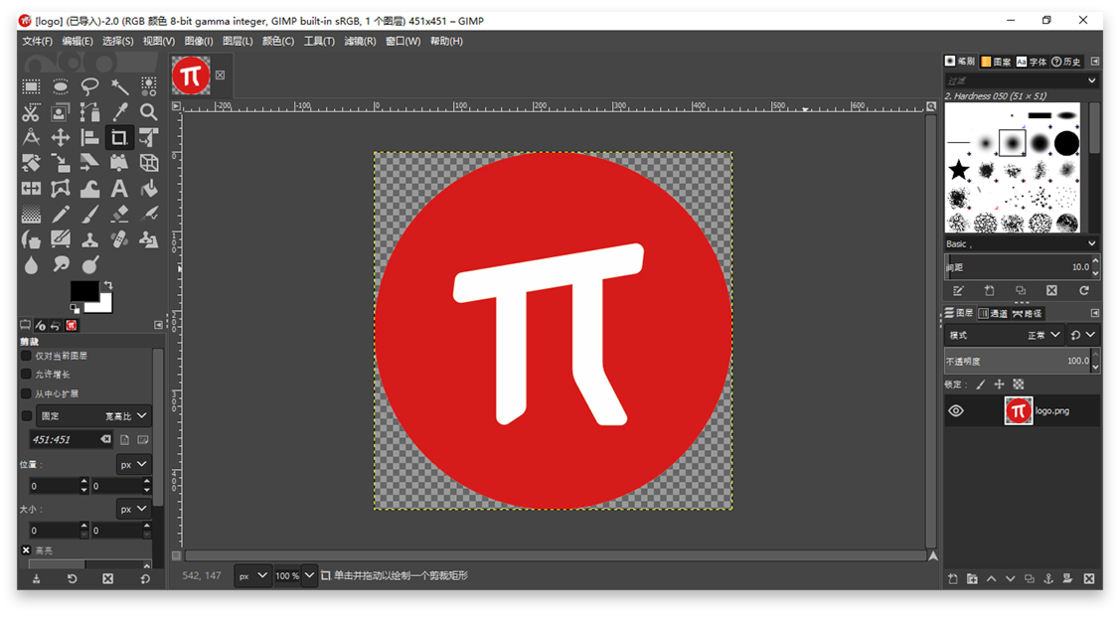Screen dimensions: 1120x617
Task: Select the Measure compass tool
Action: pyautogui.click(x=31, y=137)
